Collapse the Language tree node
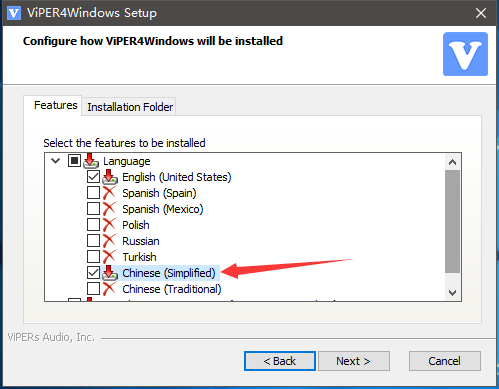This screenshot has height=389, width=499. [x=55, y=161]
